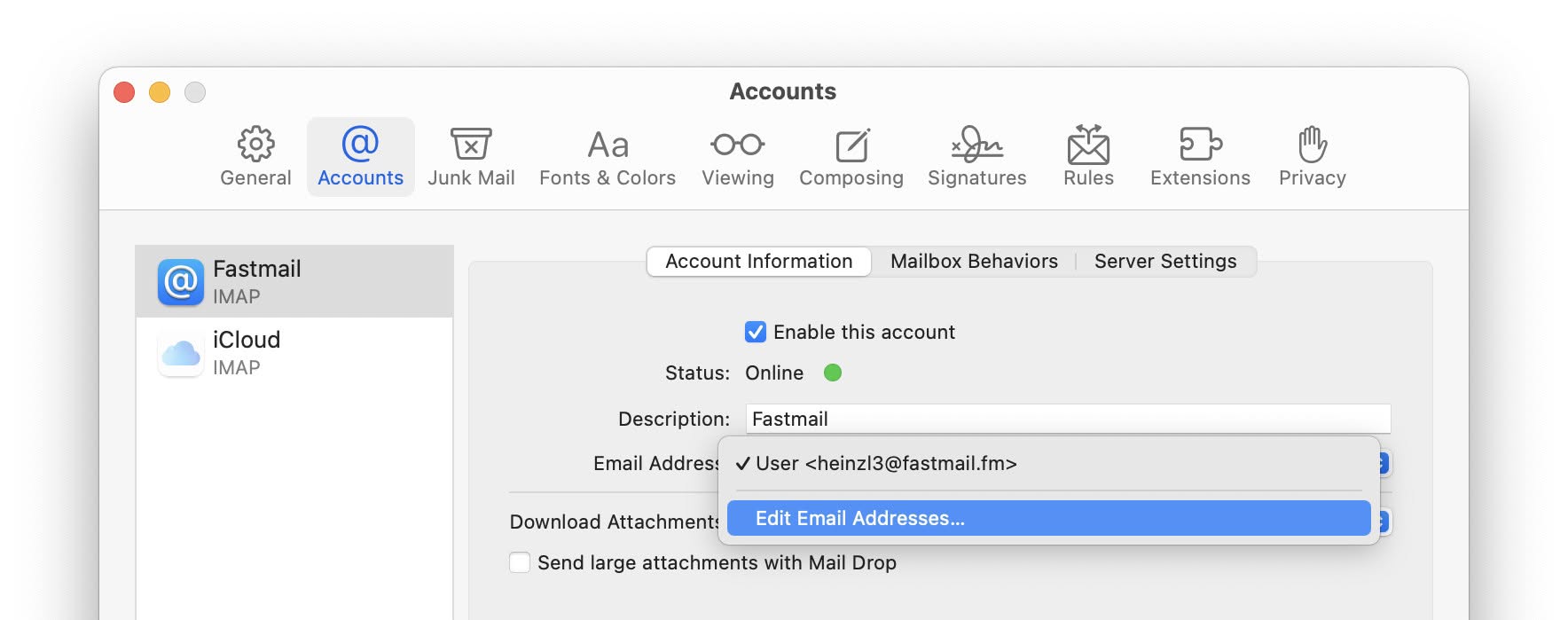Open the Signatures preferences pane
The width and height of the screenshot is (1568, 620).
[x=976, y=157]
